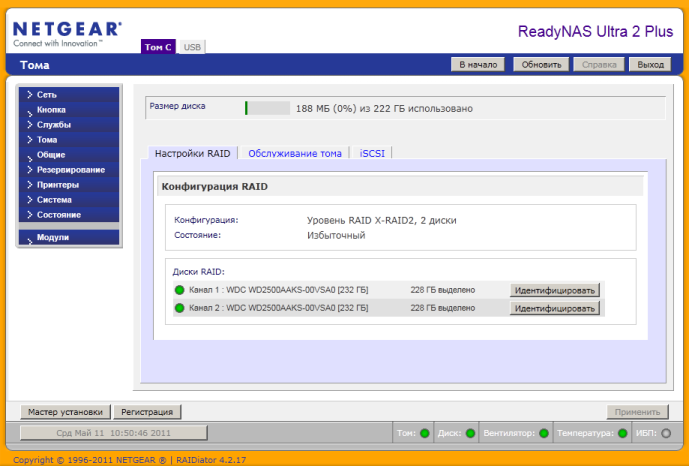Click the Температура status LED

pyautogui.click(x=622, y=433)
